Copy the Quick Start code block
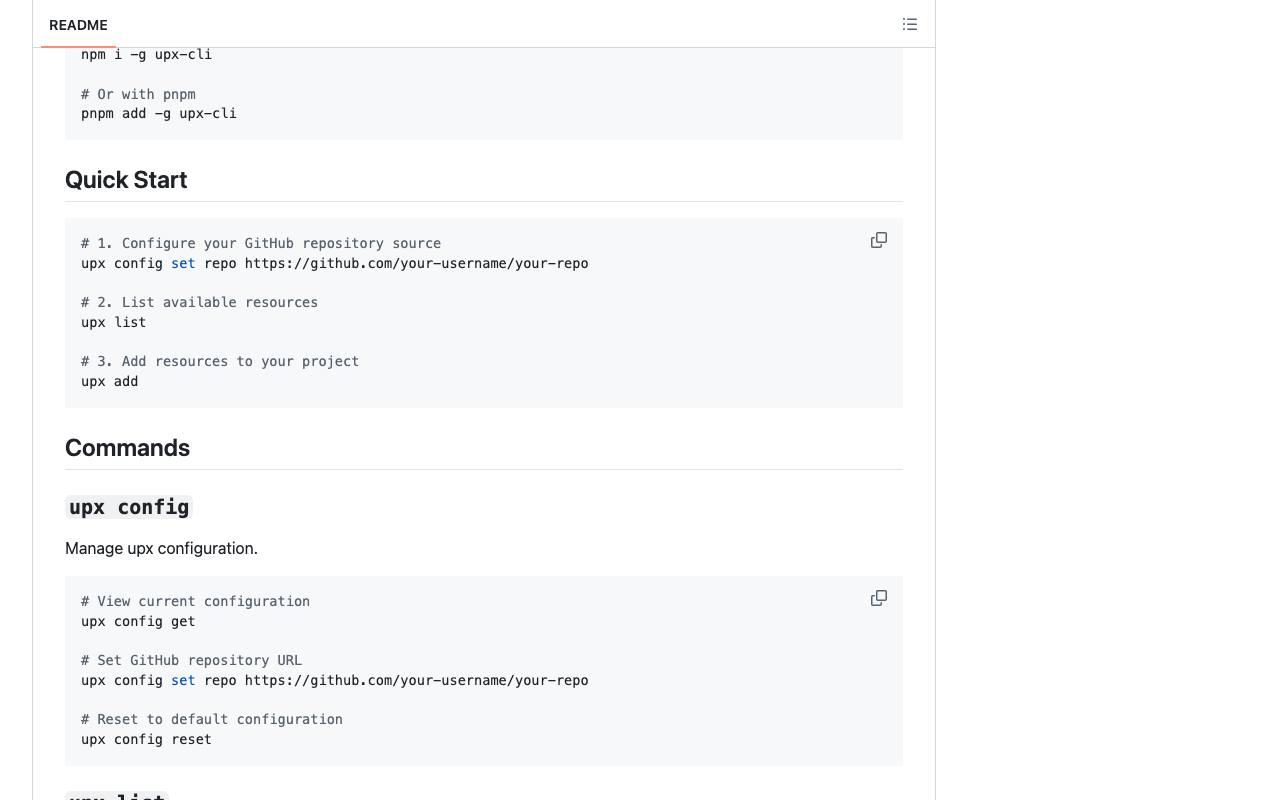The height and width of the screenshot is (800, 1280). (879, 240)
